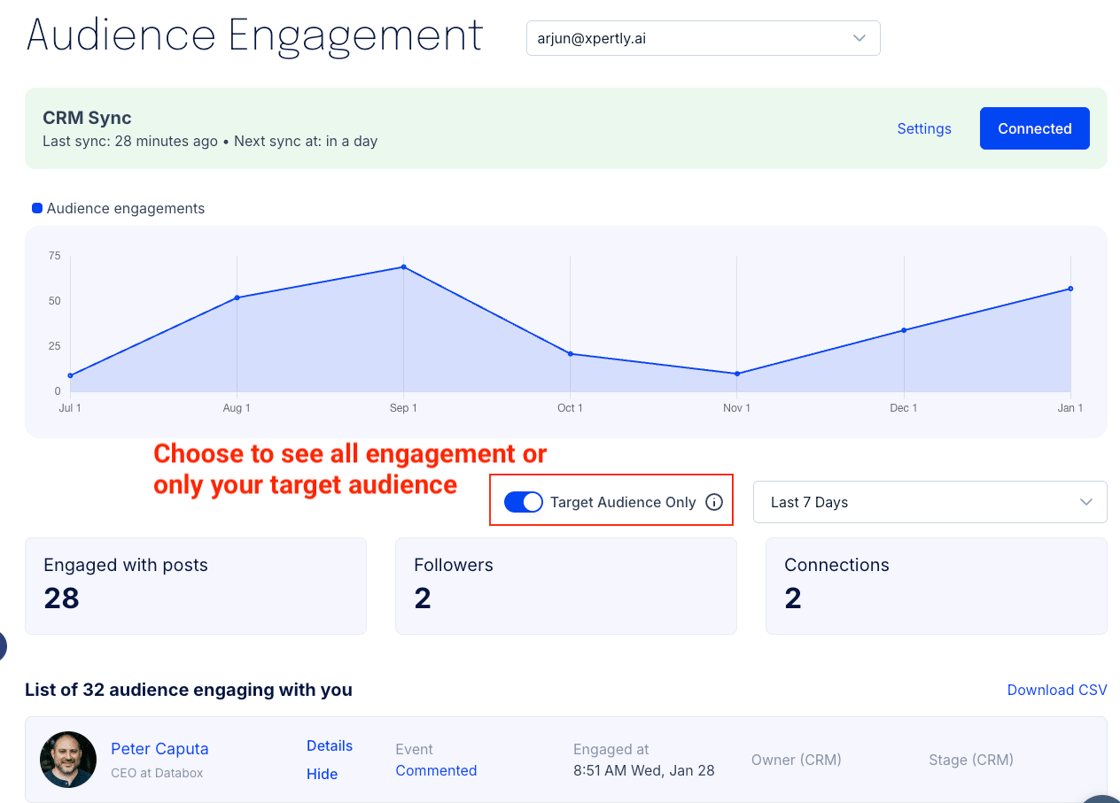The image size is (1120, 803).
Task: Select the Engaged with posts stat card
Action: click(195, 585)
